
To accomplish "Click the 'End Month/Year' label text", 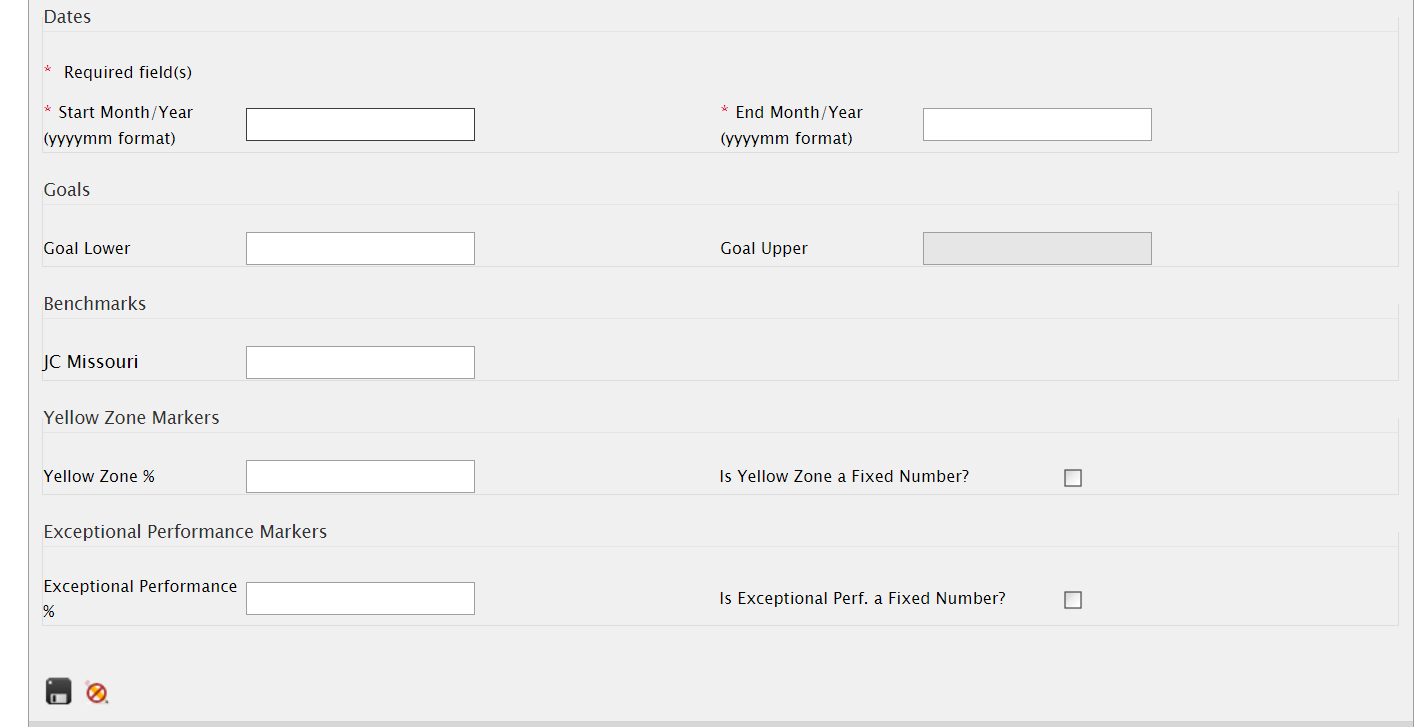I will [x=799, y=112].
